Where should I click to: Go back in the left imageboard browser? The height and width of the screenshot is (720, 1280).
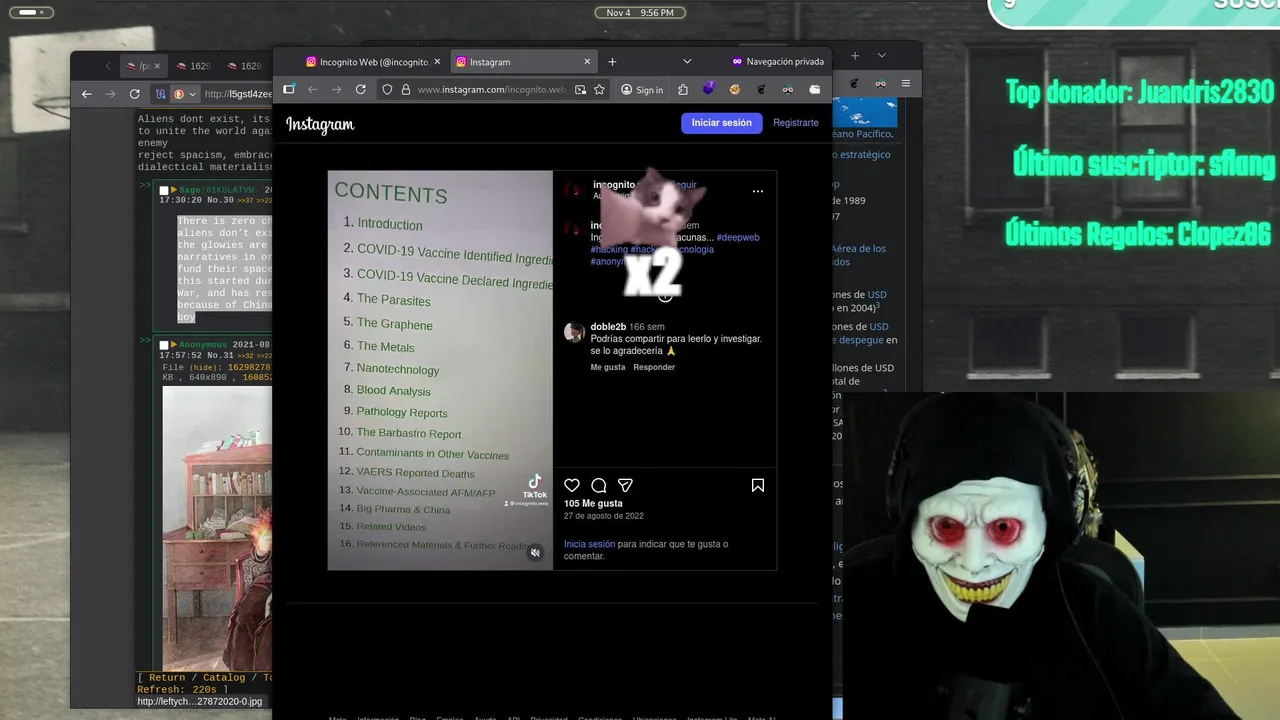click(x=86, y=94)
